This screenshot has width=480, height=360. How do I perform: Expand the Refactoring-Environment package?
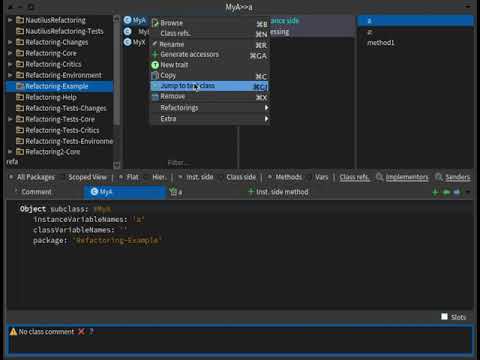point(10,75)
